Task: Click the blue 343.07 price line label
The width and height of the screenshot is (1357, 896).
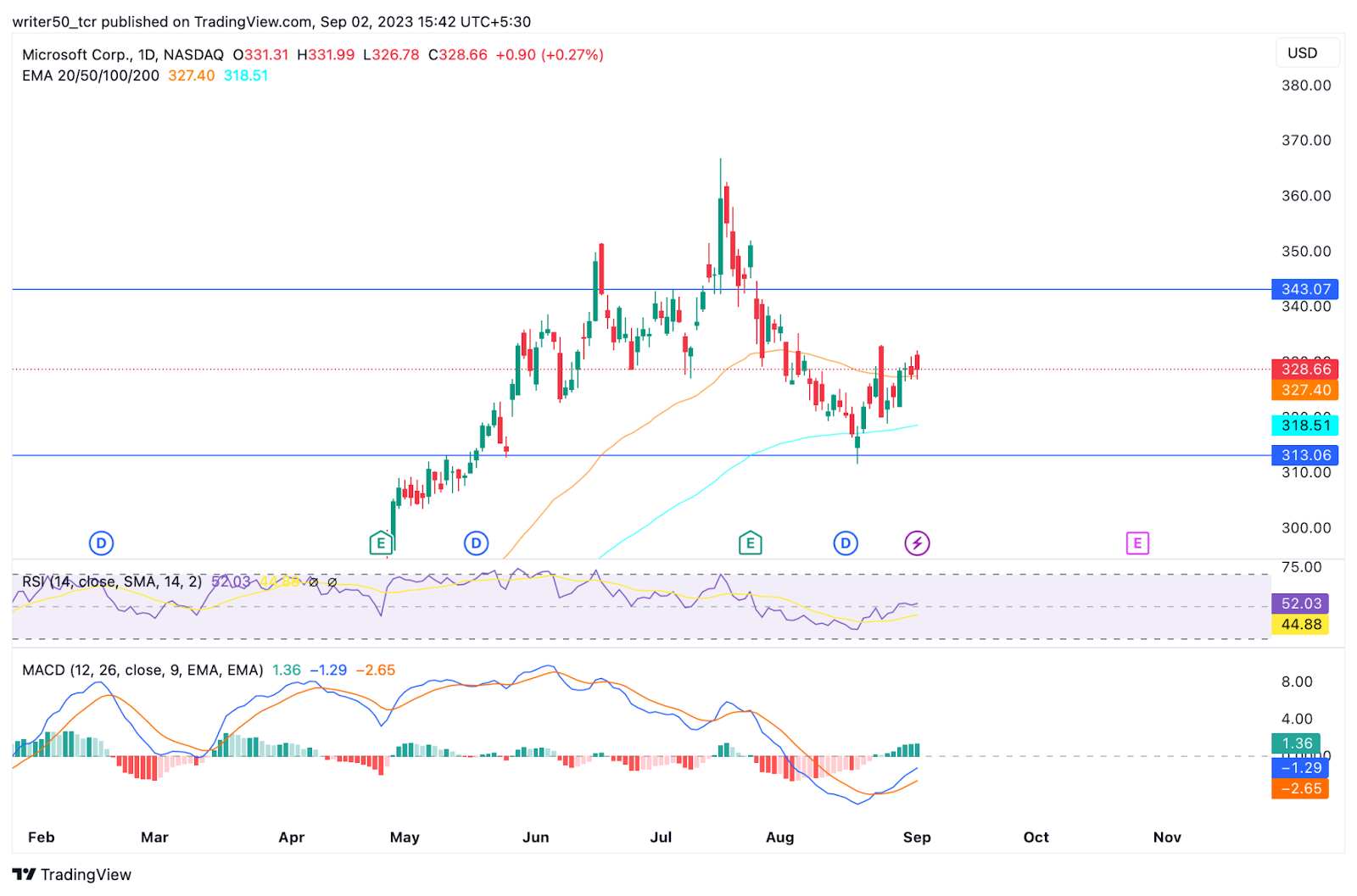Action: point(1305,289)
